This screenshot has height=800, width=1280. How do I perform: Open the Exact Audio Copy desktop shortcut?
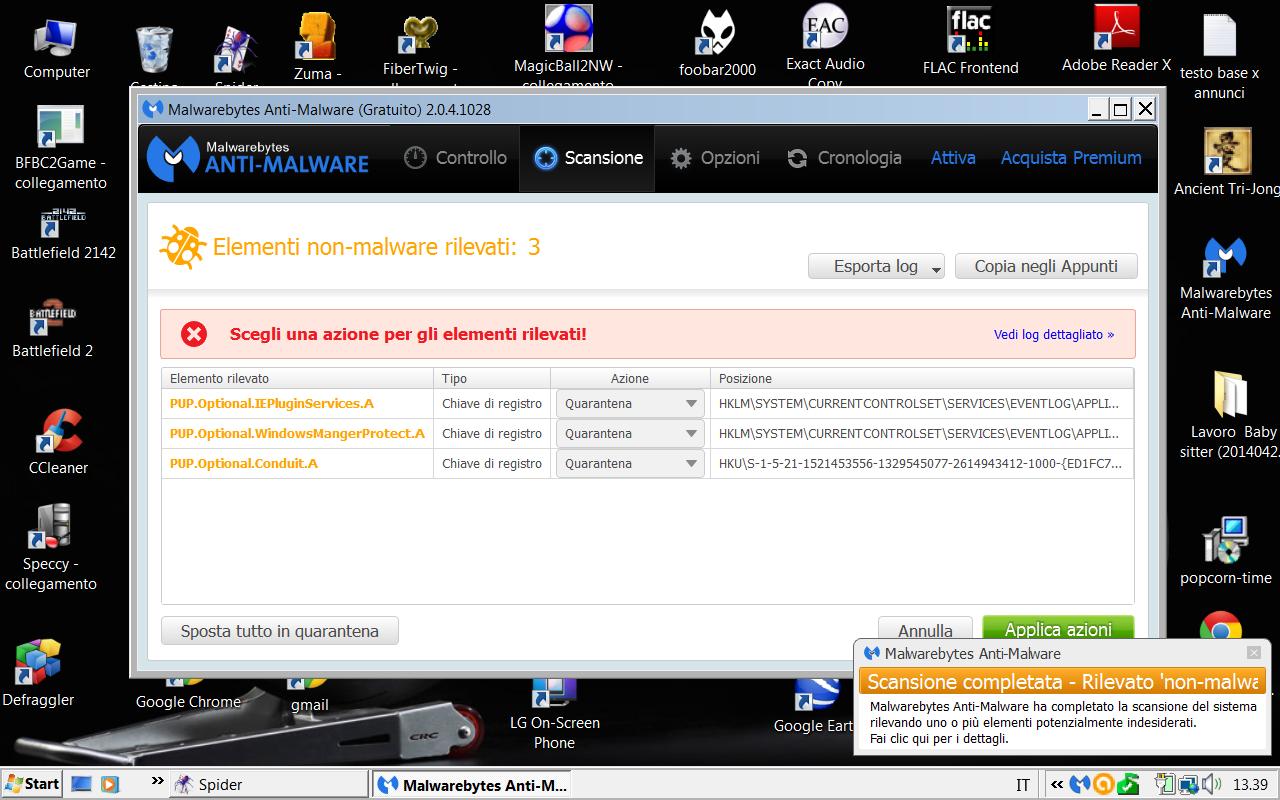tap(825, 45)
